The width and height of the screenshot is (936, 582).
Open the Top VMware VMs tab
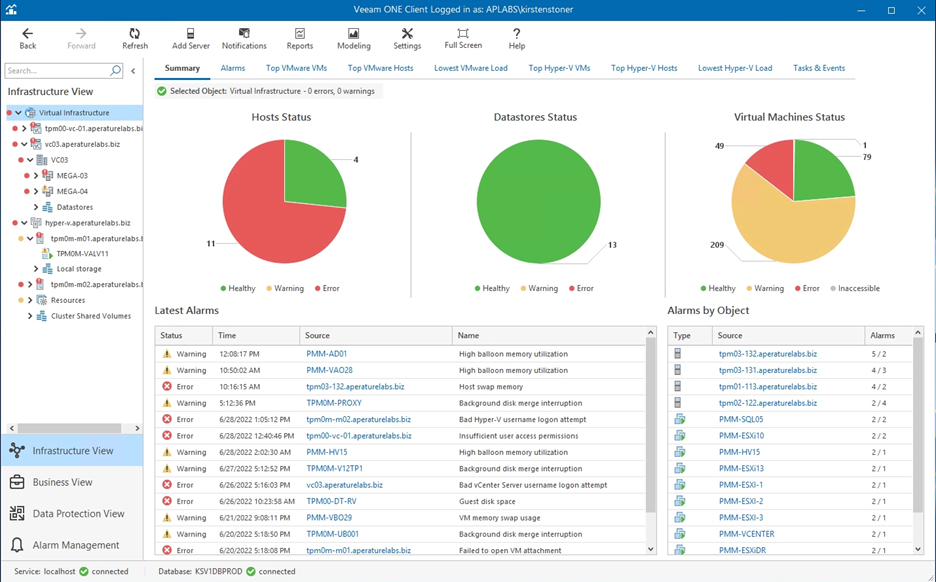[296, 68]
